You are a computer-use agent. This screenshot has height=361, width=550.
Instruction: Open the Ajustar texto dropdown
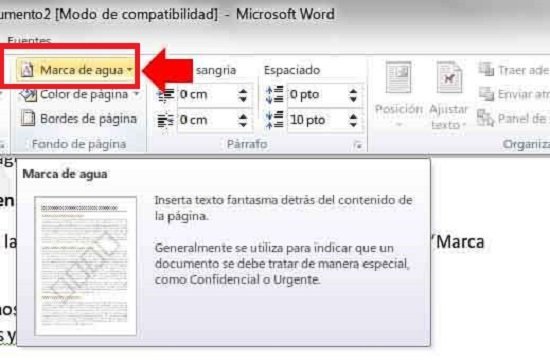click(449, 95)
